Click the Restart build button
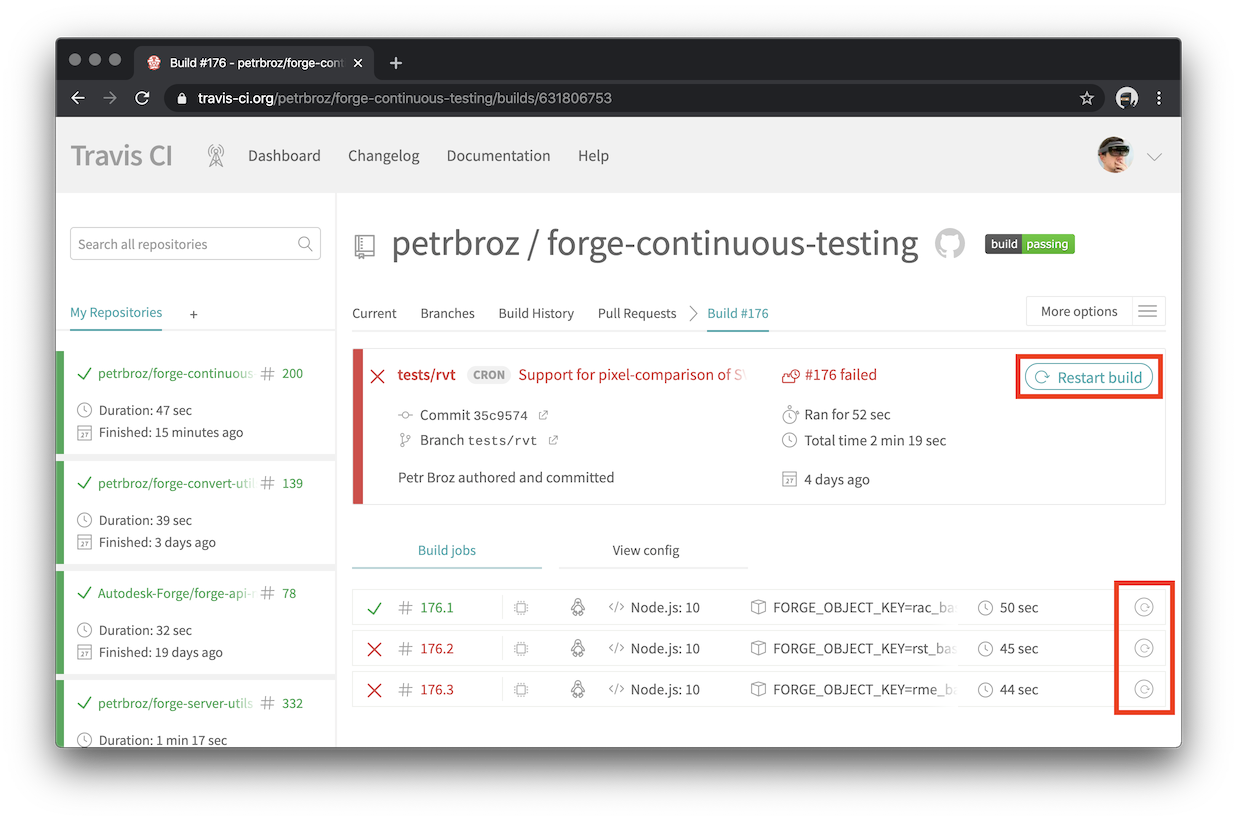Screen dimensions: 1237x821 [1089, 377]
